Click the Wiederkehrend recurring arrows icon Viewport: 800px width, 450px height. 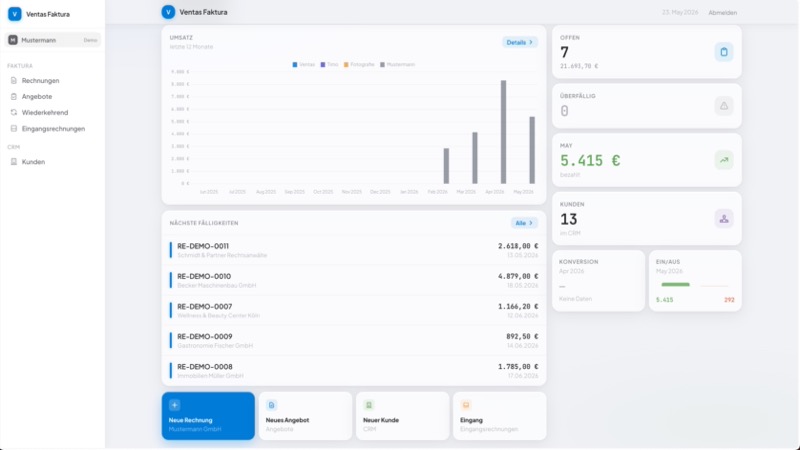tap(14, 112)
